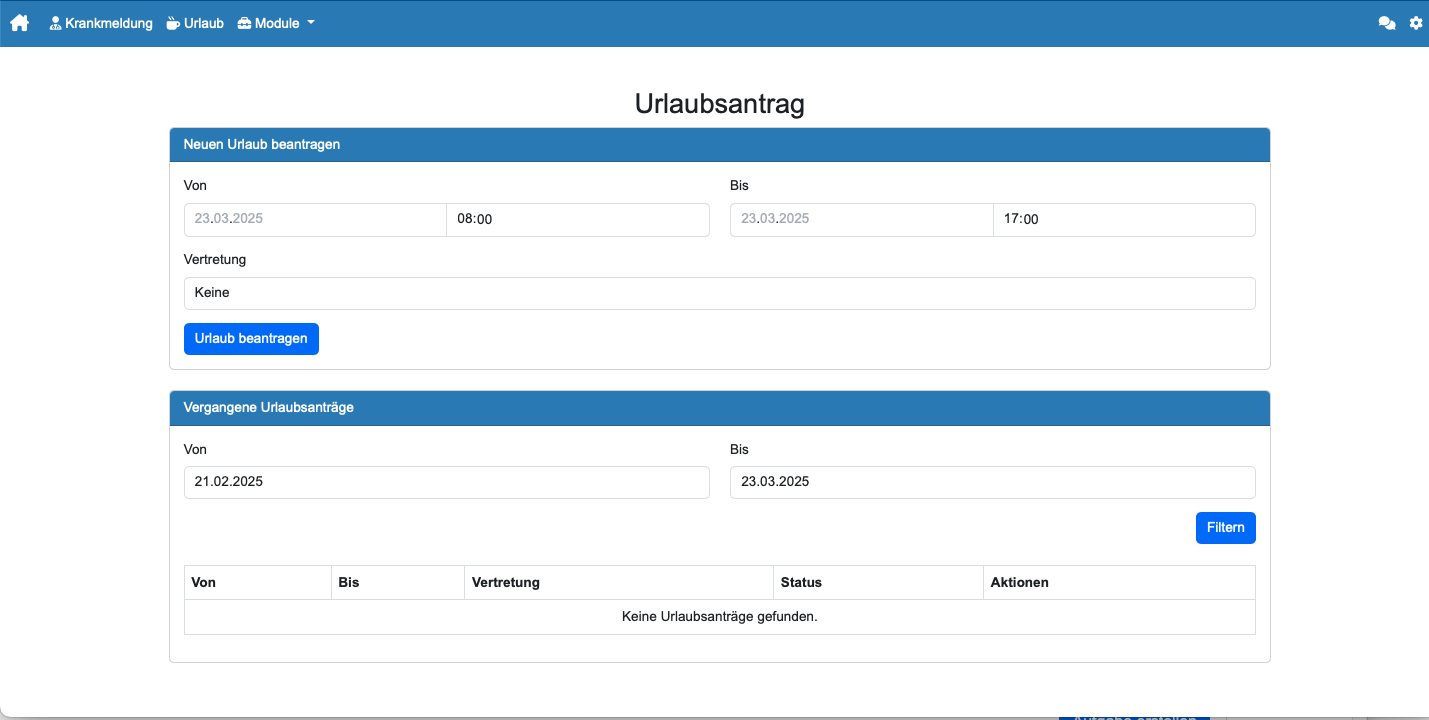Expand the Module dropdown menu

[x=276, y=22]
